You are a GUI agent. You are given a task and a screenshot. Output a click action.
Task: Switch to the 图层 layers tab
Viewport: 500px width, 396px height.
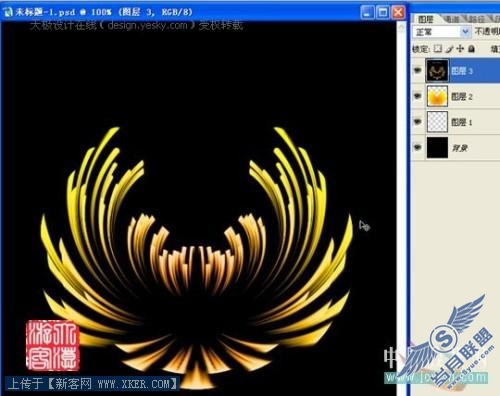click(x=426, y=19)
